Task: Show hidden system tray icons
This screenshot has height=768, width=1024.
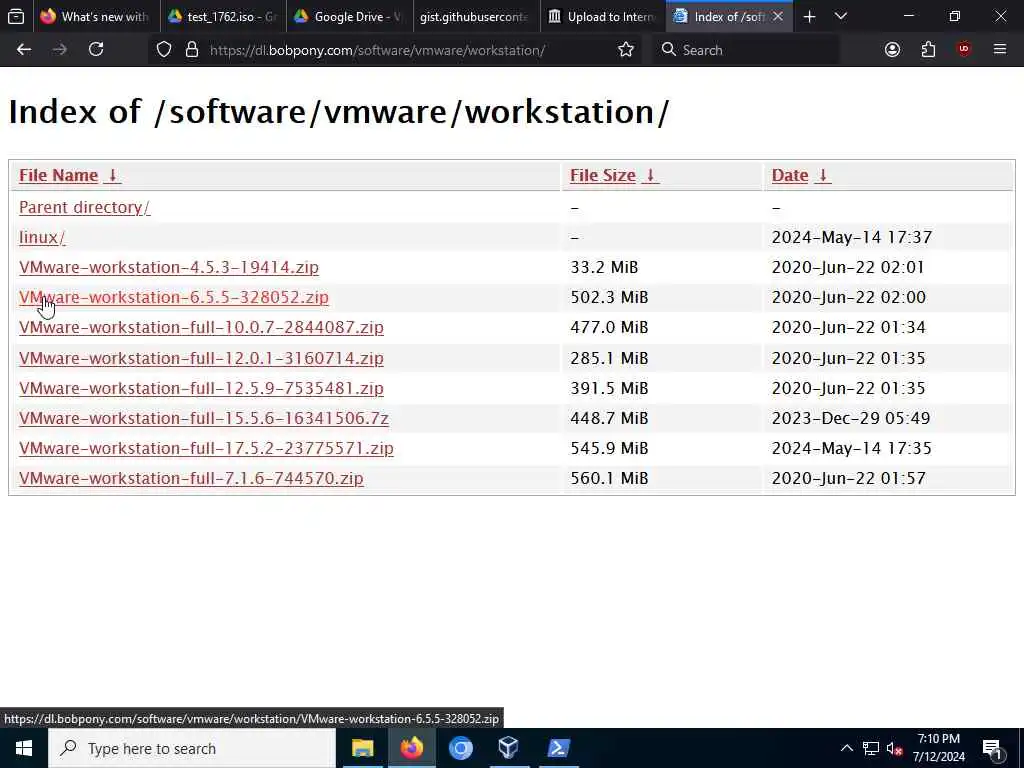Action: click(x=846, y=748)
